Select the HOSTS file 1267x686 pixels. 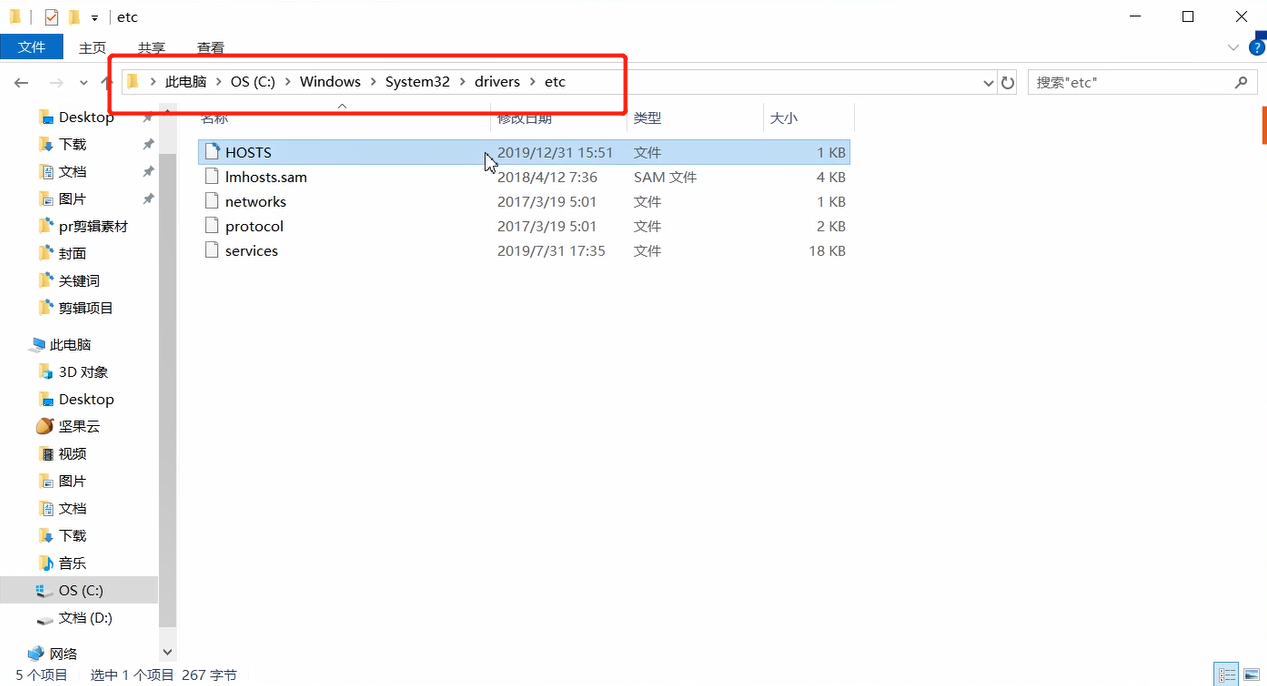tap(524, 152)
